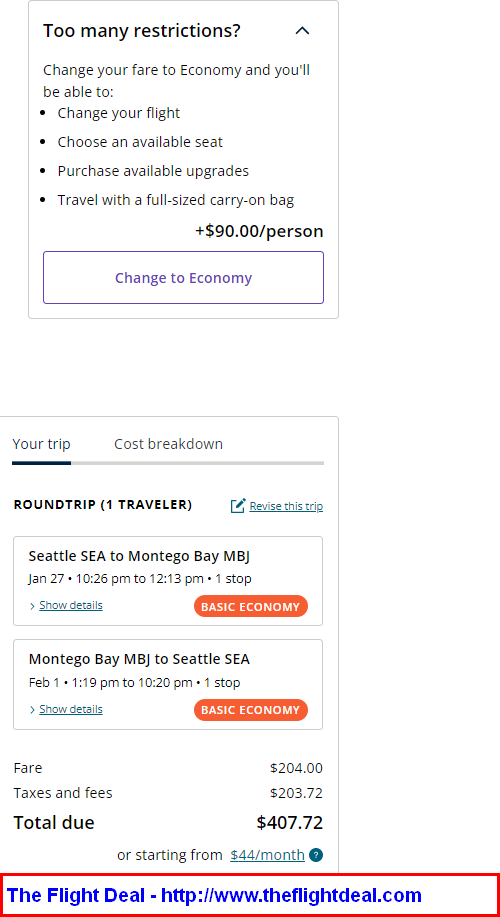Viewport: 500px width, 917px height.
Task: Click the 'Too many restrictions?' heading
Action: coord(142,30)
